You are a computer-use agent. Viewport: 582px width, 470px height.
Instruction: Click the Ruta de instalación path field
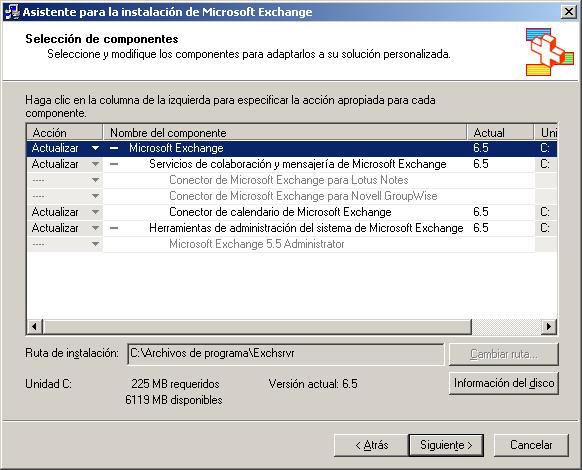click(285, 353)
